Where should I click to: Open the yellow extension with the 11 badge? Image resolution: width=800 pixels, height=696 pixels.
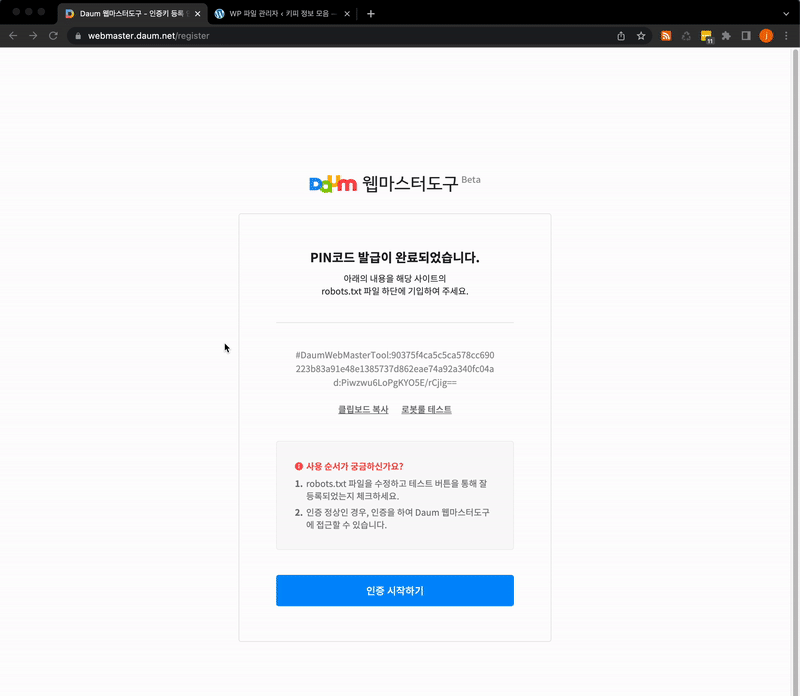707,36
